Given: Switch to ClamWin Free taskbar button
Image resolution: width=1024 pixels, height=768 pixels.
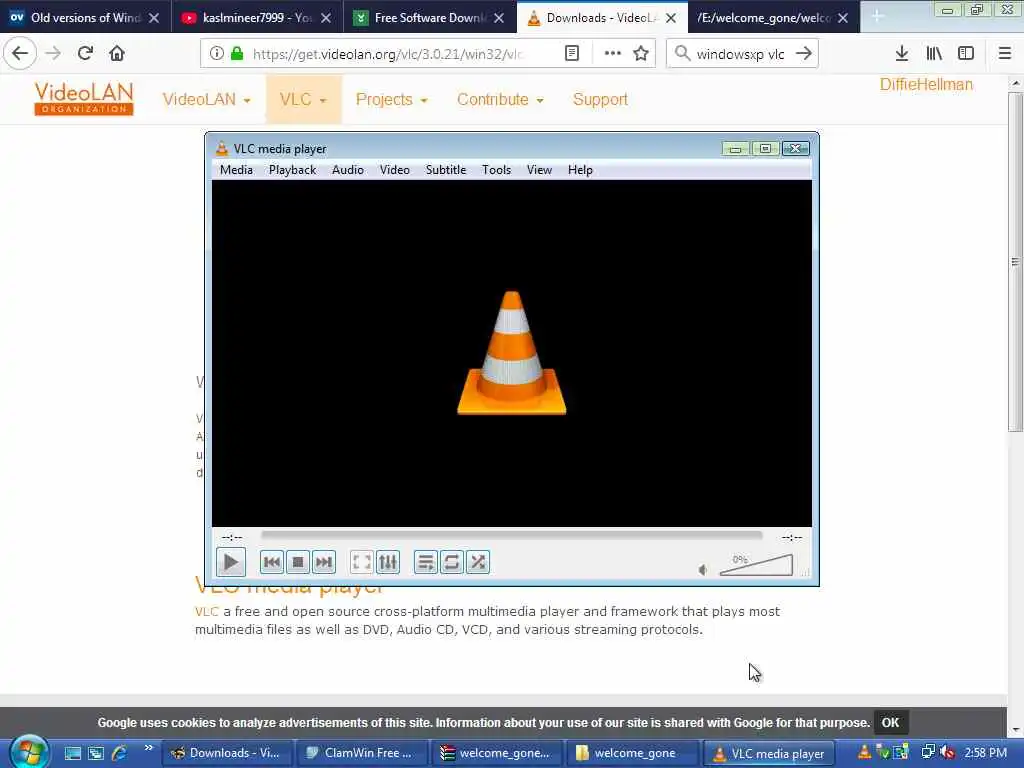Looking at the screenshot, I should pos(362,753).
